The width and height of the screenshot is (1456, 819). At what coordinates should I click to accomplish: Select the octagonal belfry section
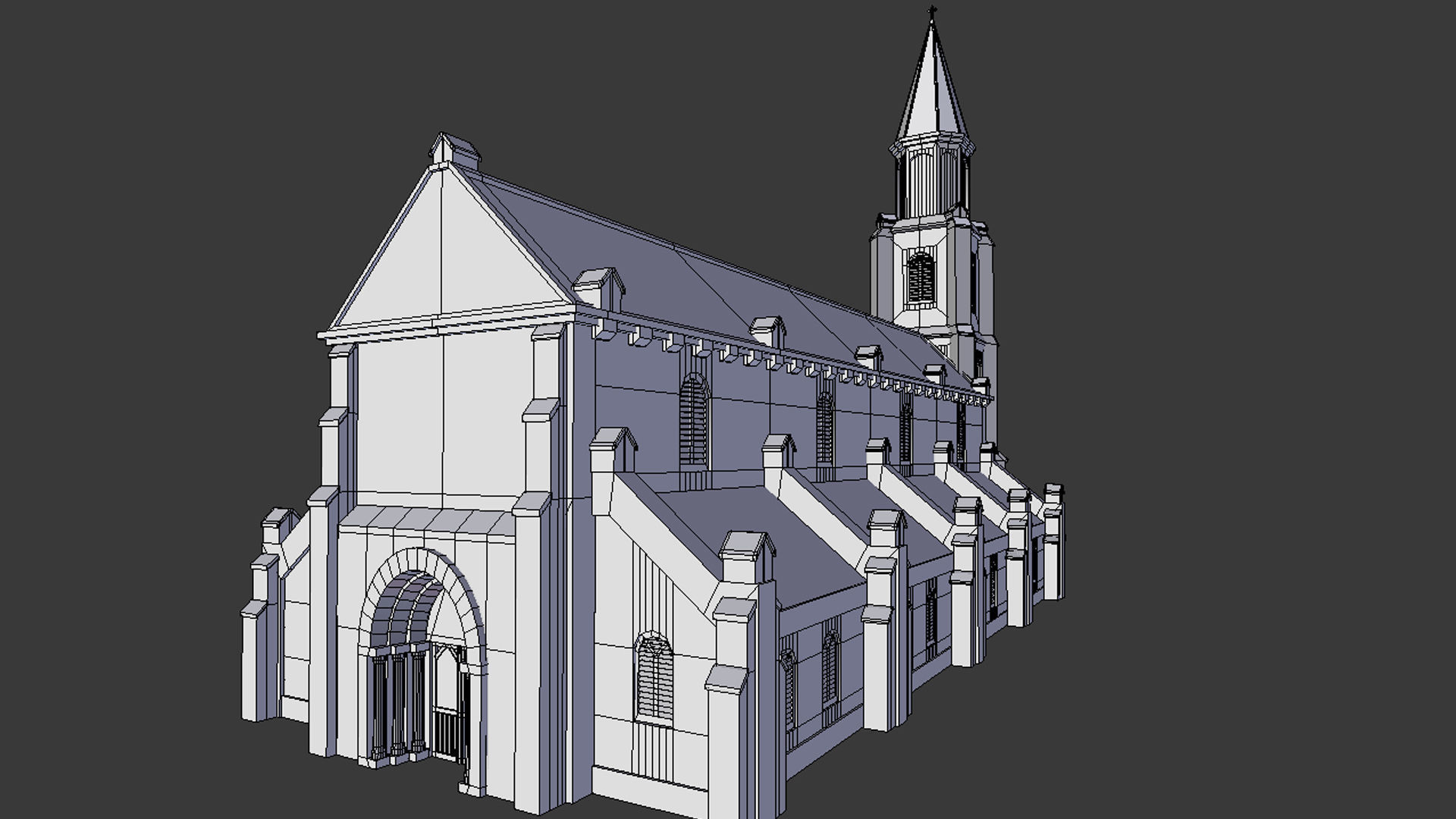933,174
